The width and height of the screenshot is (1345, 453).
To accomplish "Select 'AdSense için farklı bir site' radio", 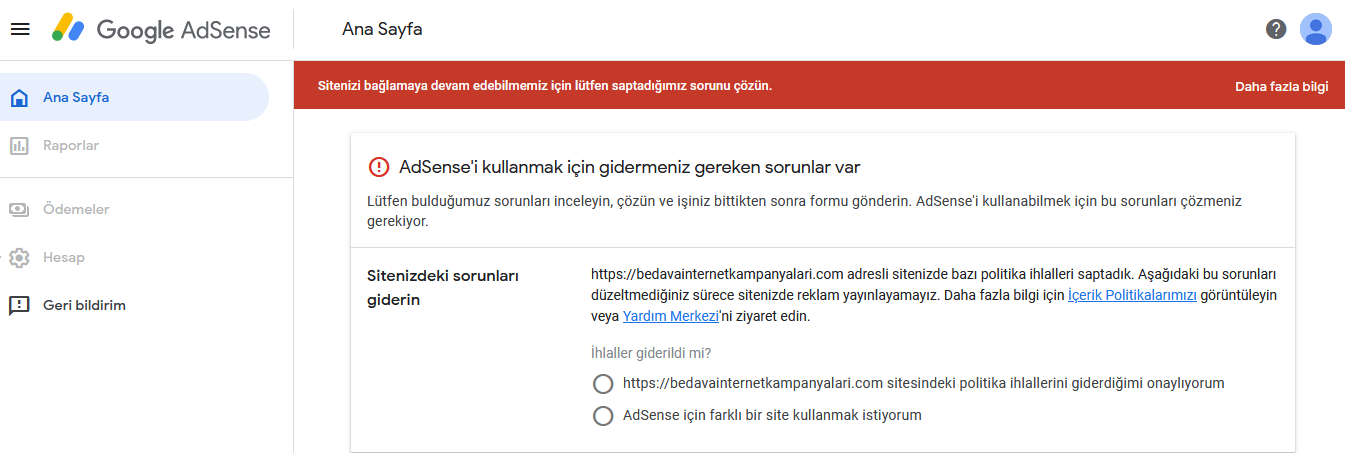I will tap(603, 416).
